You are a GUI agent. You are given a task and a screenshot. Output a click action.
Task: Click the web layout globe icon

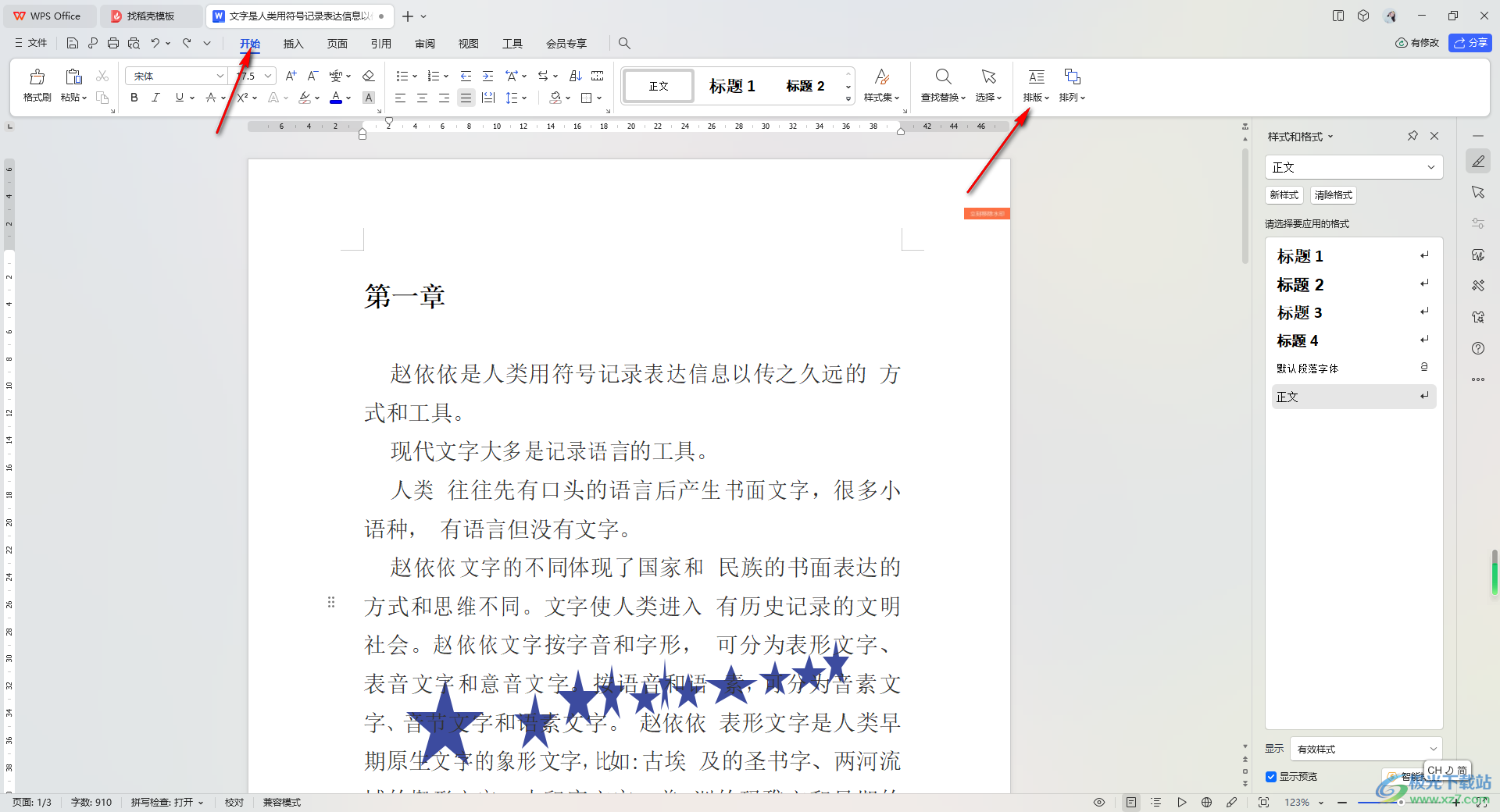pyautogui.click(x=1206, y=802)
